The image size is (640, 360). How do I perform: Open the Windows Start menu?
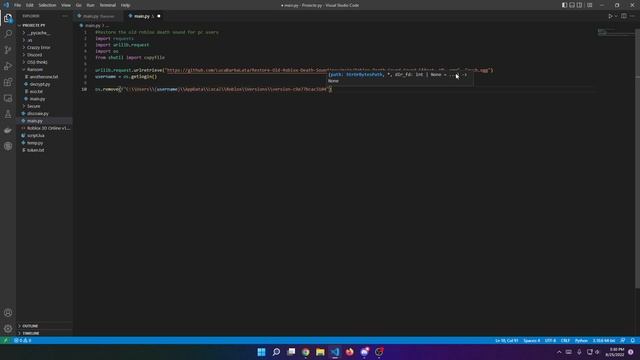pyautogui.click(x=261, y=352)
